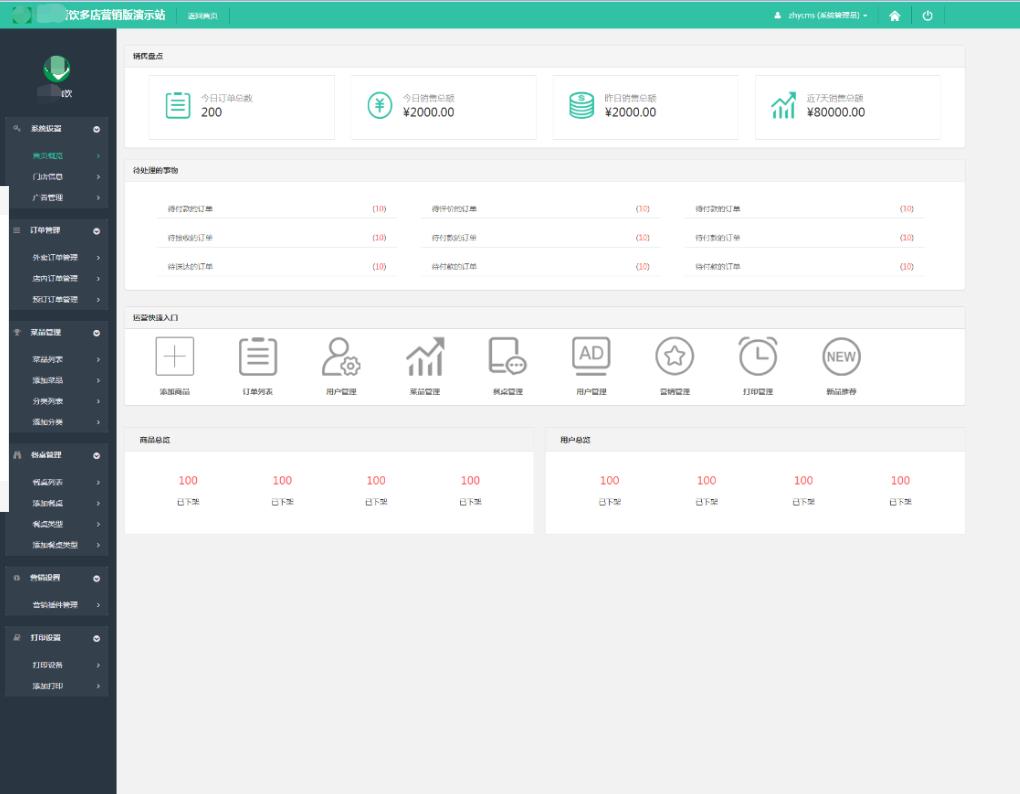Click the 待送达的订单 pending row
The height and width of the screenshot is (794, 1020).
[x=276, y=267]
